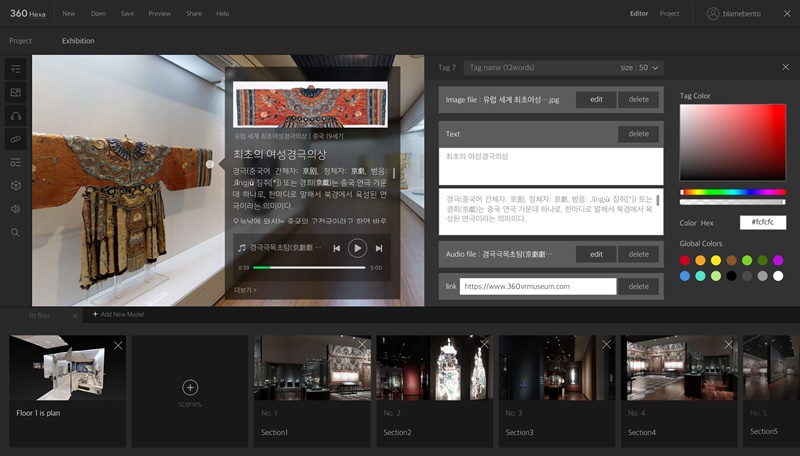Viewport: 800px width, 456px height.
Task: Select the link tool in sidebar
Action: pyautogui.click(x=16, y=139)
